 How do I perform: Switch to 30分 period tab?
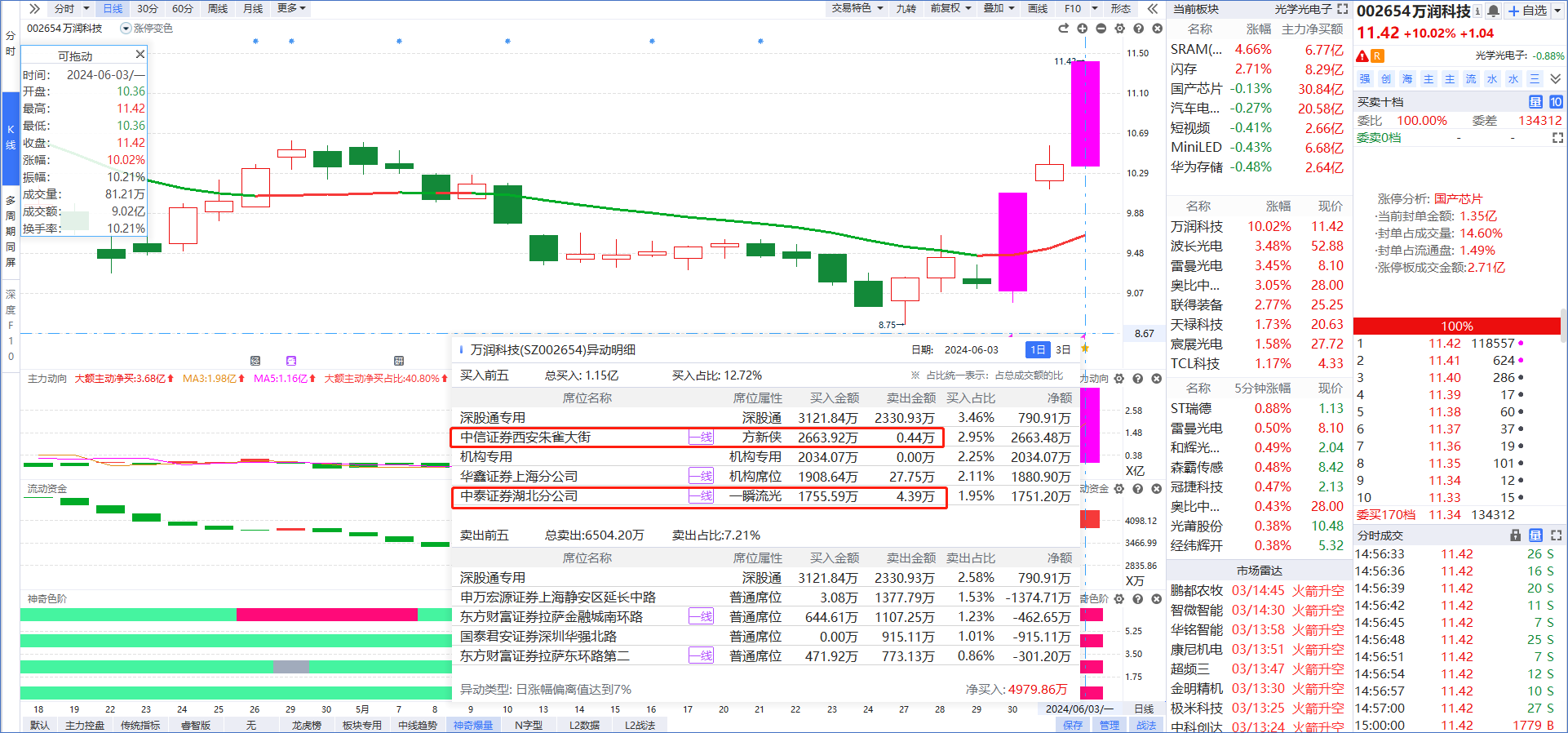(148, 8)
